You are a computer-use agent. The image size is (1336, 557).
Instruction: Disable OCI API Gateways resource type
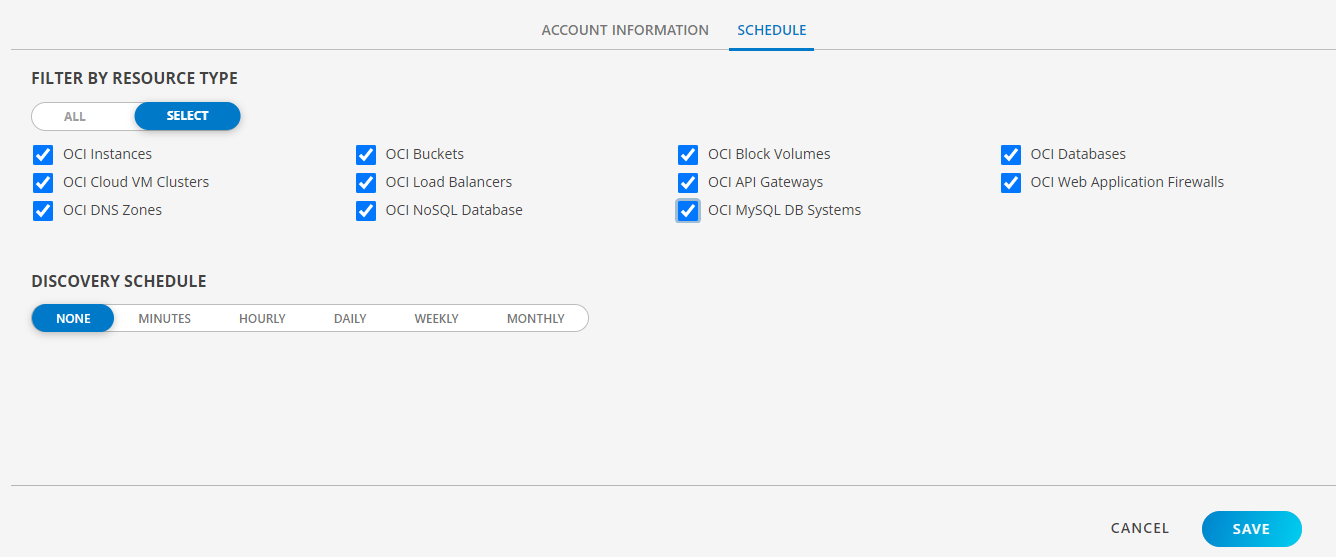[688, 183]
